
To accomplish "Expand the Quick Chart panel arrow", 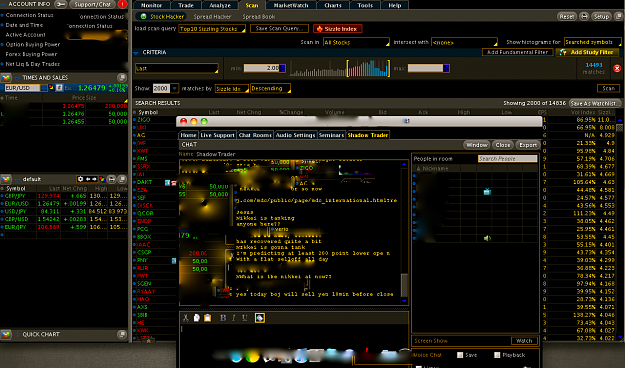I will [x=18, y=334].
